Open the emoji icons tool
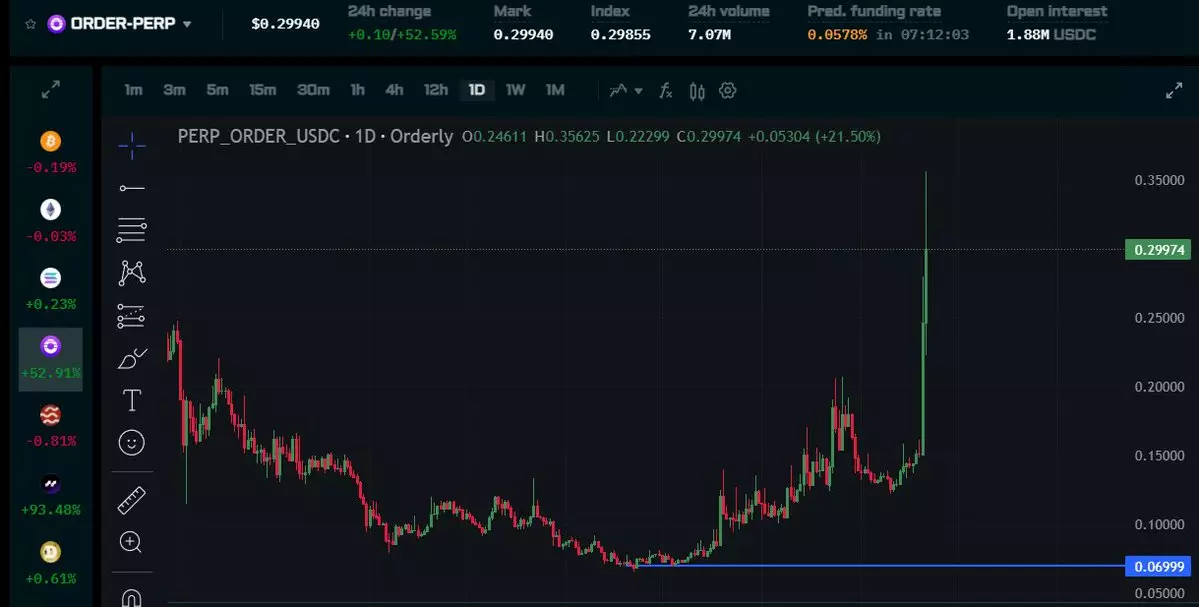 click(131, 442)
